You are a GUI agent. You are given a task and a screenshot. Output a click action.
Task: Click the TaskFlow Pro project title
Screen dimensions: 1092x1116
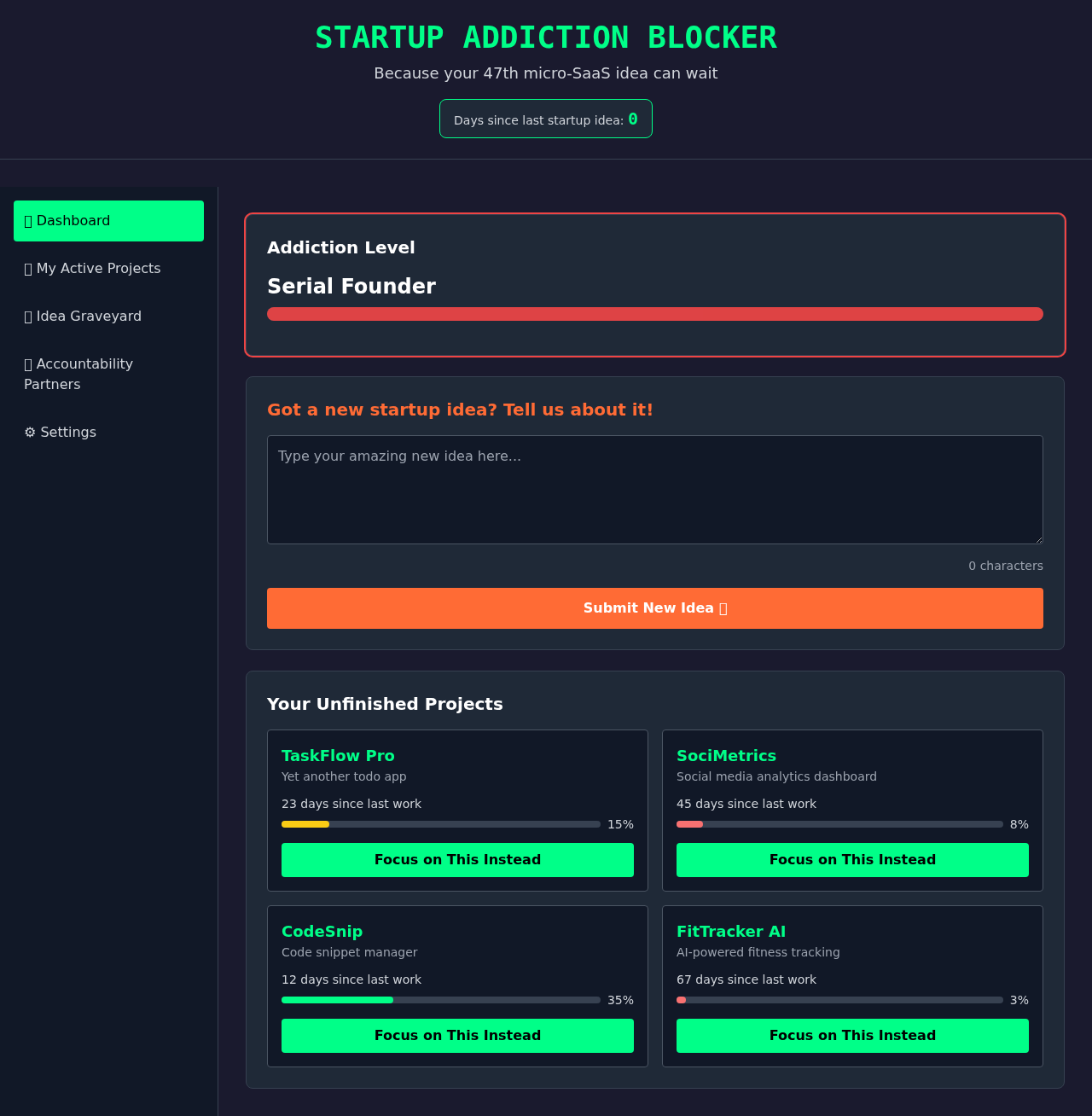pos(338,756)
